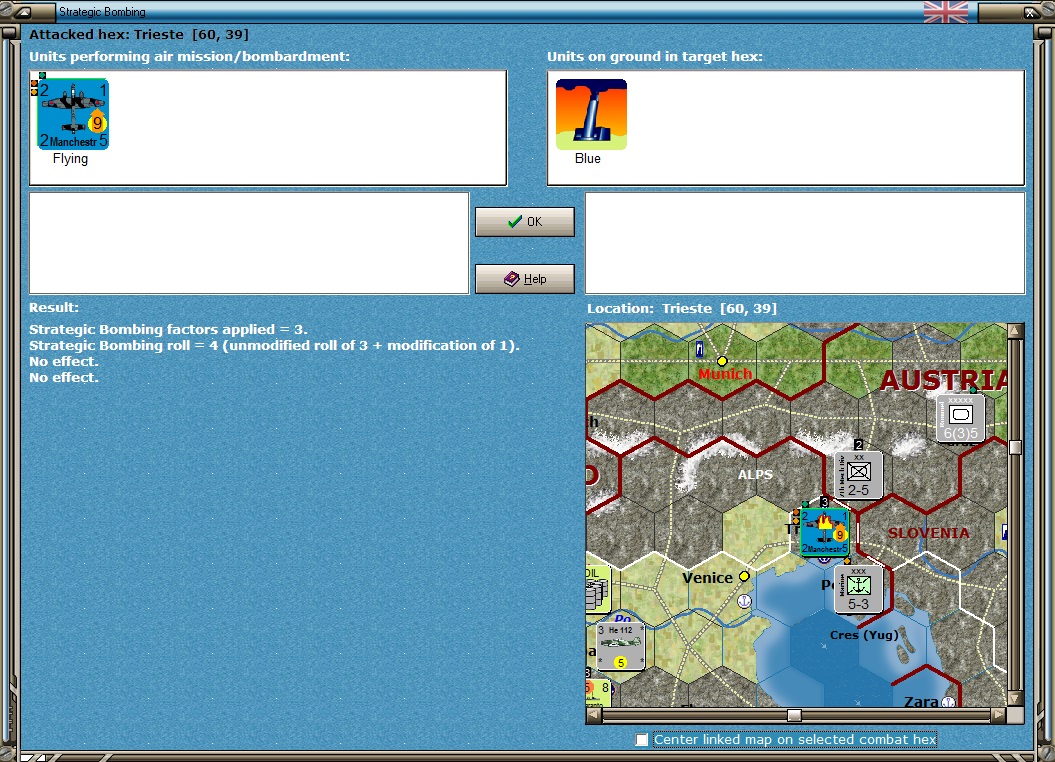
Task: Click the oil resource icon near Venice
Action: coord(597,589)
